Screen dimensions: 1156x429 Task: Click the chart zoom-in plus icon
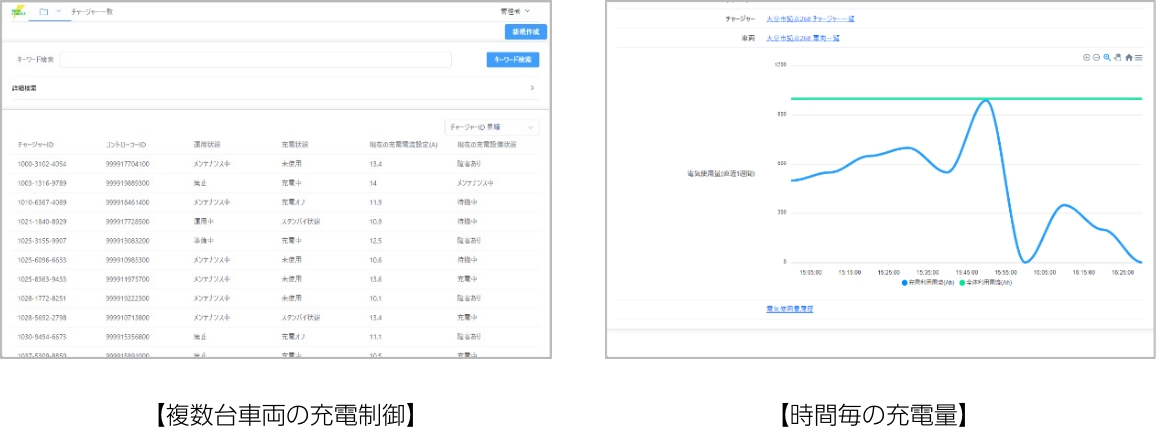point(1086,58)
